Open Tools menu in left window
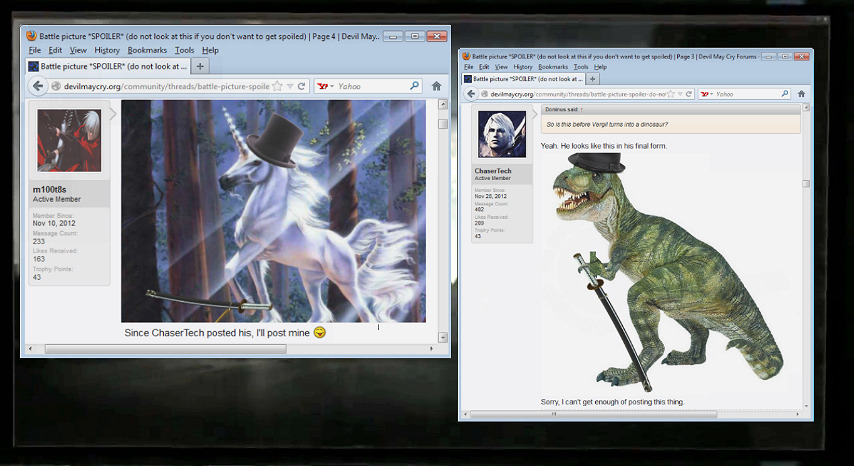The height and width of the screenshot is (466, 854). tap(184, 50)
